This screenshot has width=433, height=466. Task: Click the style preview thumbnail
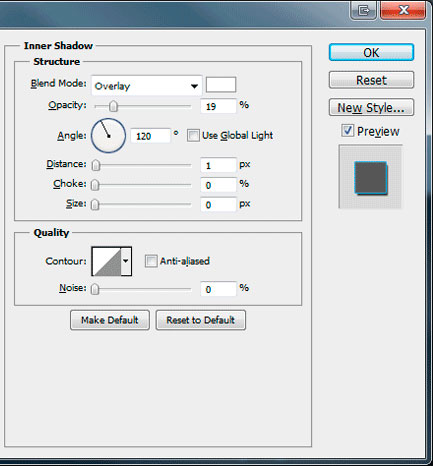[370, 177]
